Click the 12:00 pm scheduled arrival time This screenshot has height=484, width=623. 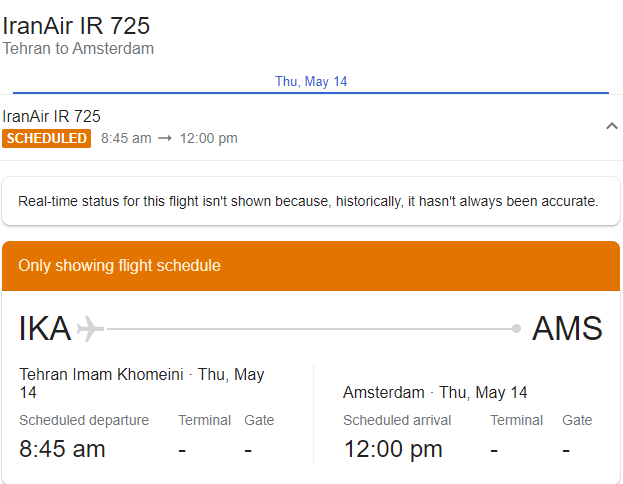coord(392,449)
